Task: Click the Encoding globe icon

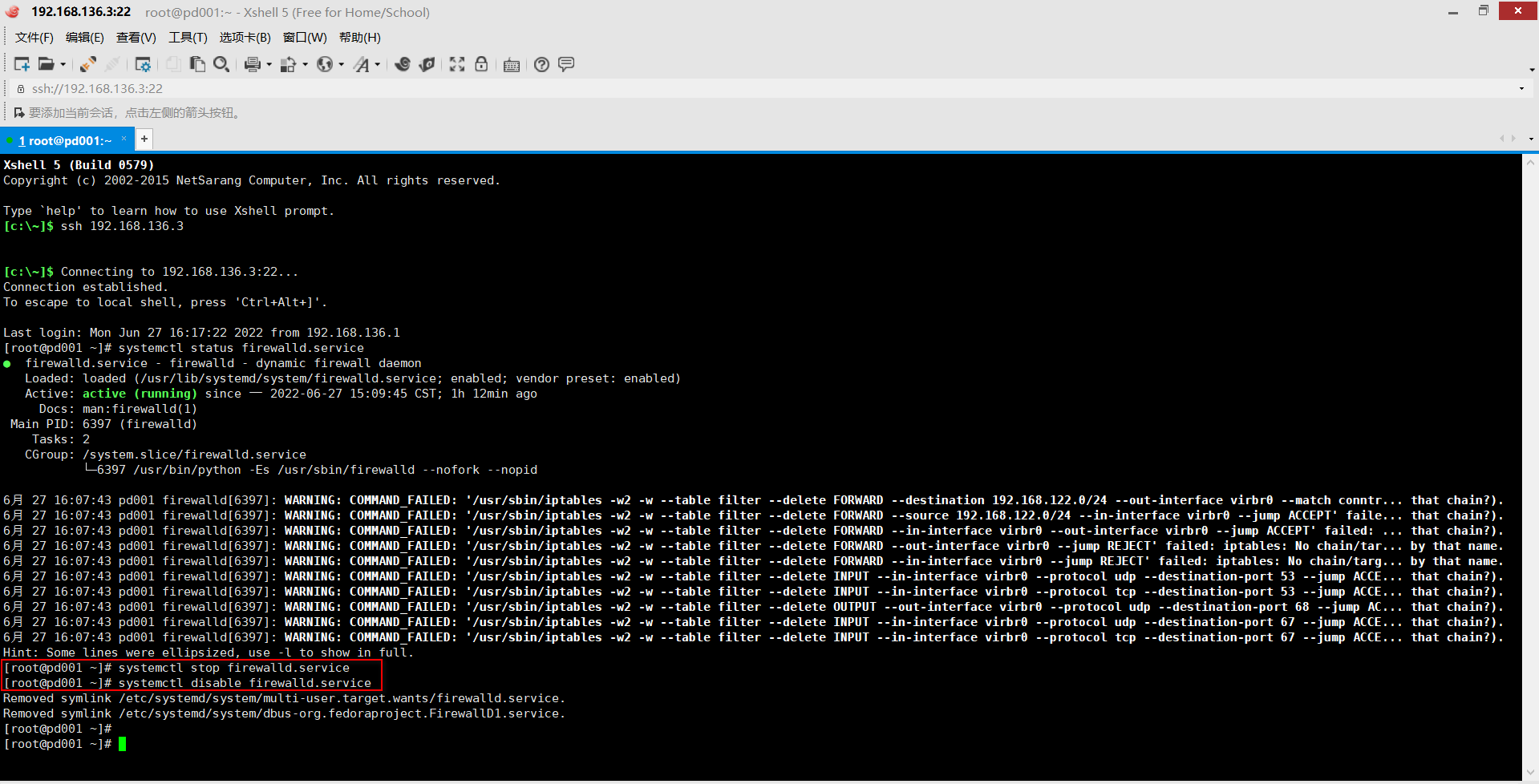Action: coord(324,64)
